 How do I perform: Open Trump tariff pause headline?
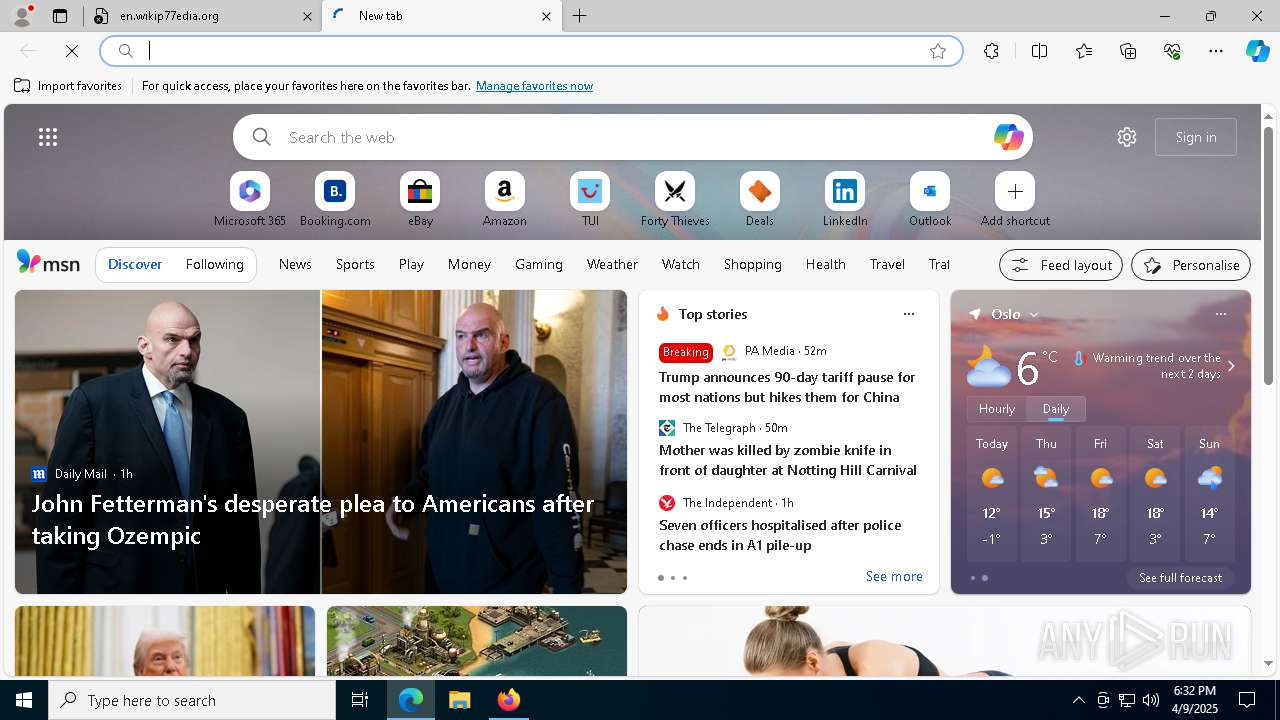[x=787, y=387]
